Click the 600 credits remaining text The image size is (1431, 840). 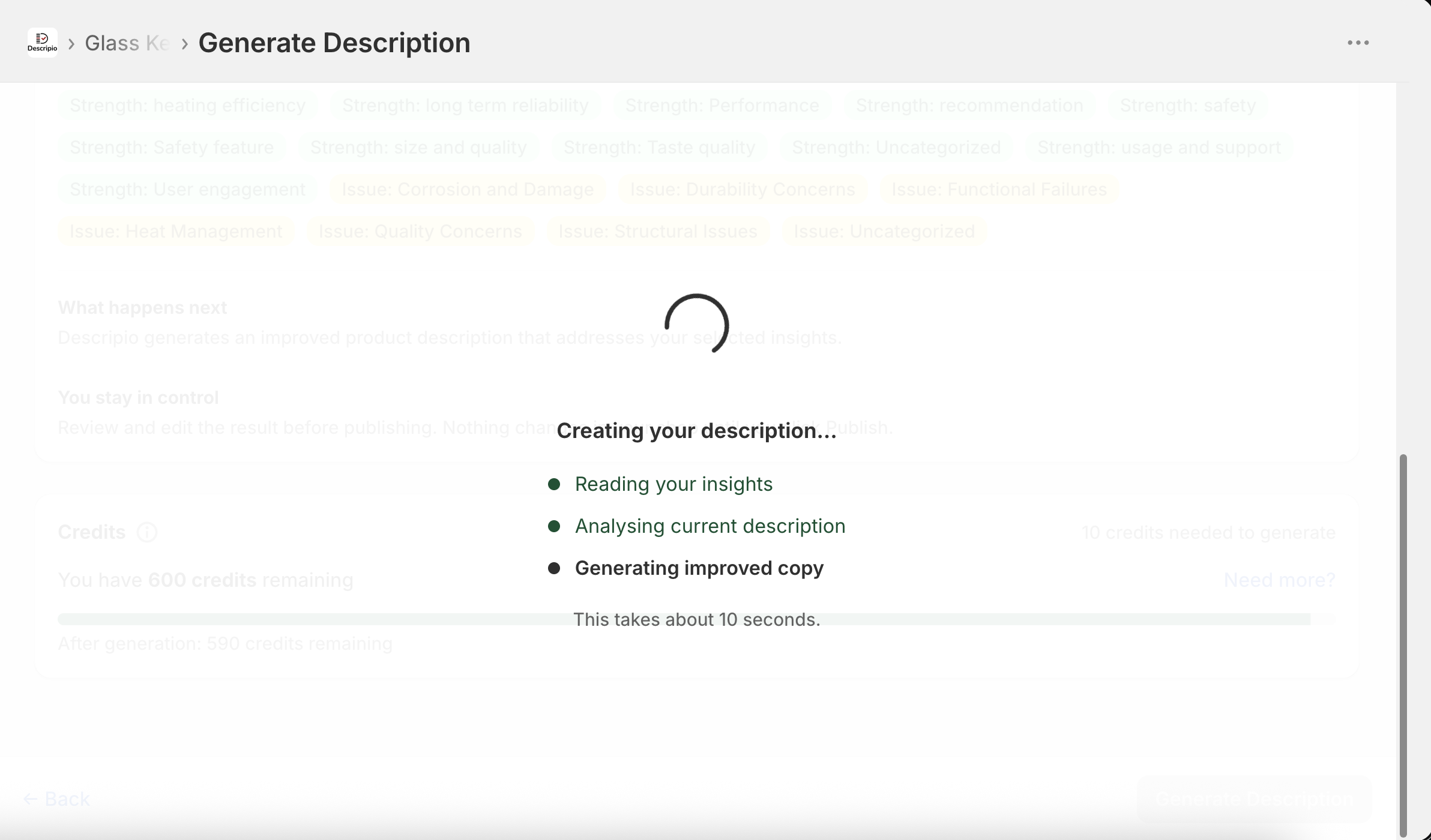pos(205,580)
